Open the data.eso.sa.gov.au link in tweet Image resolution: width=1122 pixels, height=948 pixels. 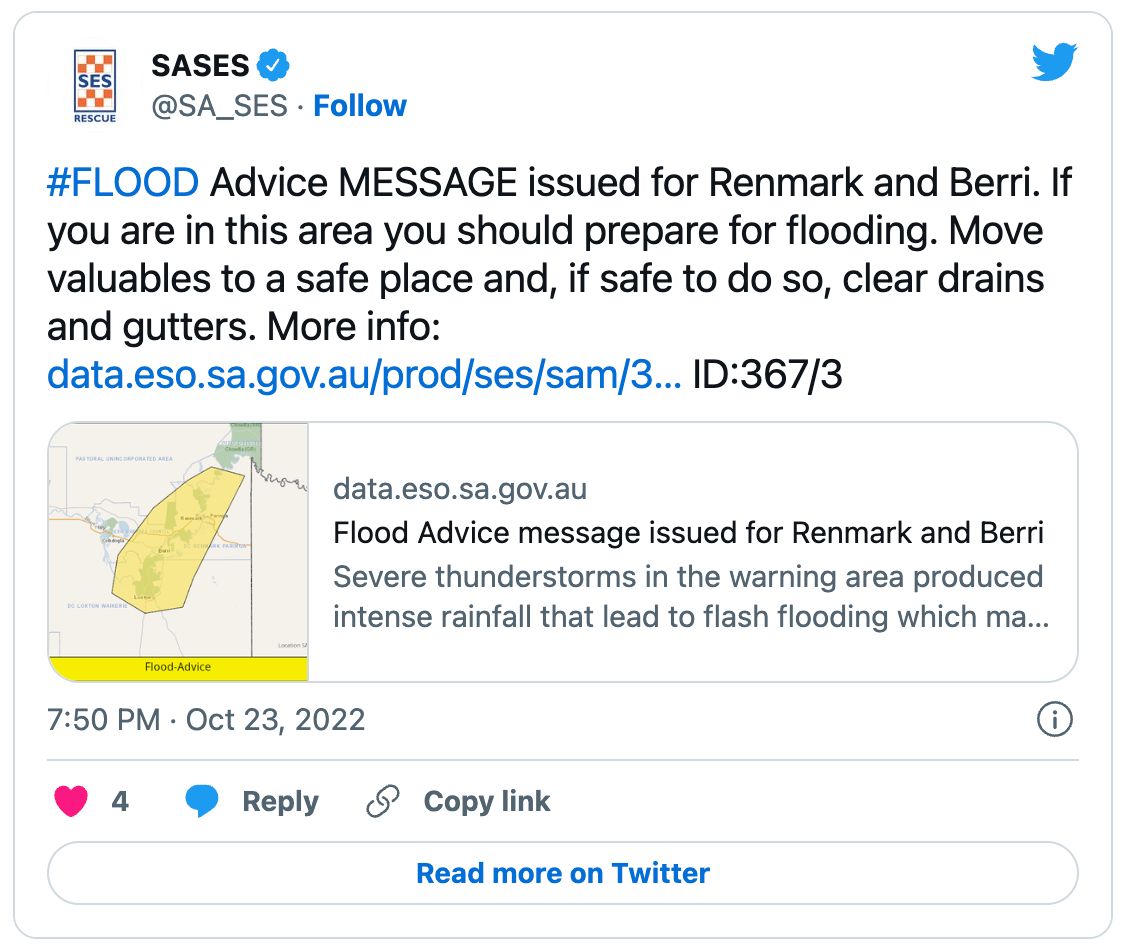coord(365,374)
